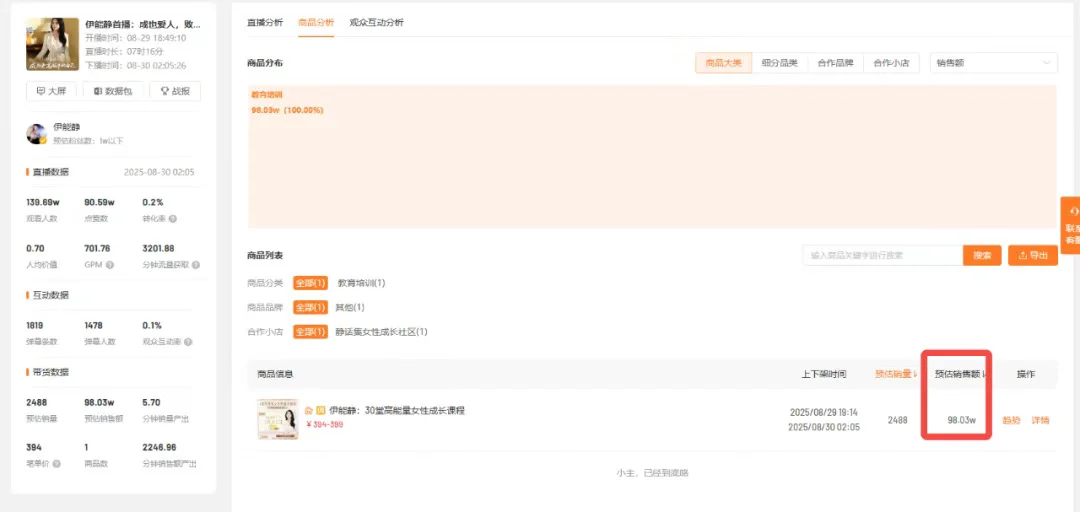The image size is (1080, 512).
Task: Click the 数据包 data package button
Action: pyautogui.click(x=113, y=91)
